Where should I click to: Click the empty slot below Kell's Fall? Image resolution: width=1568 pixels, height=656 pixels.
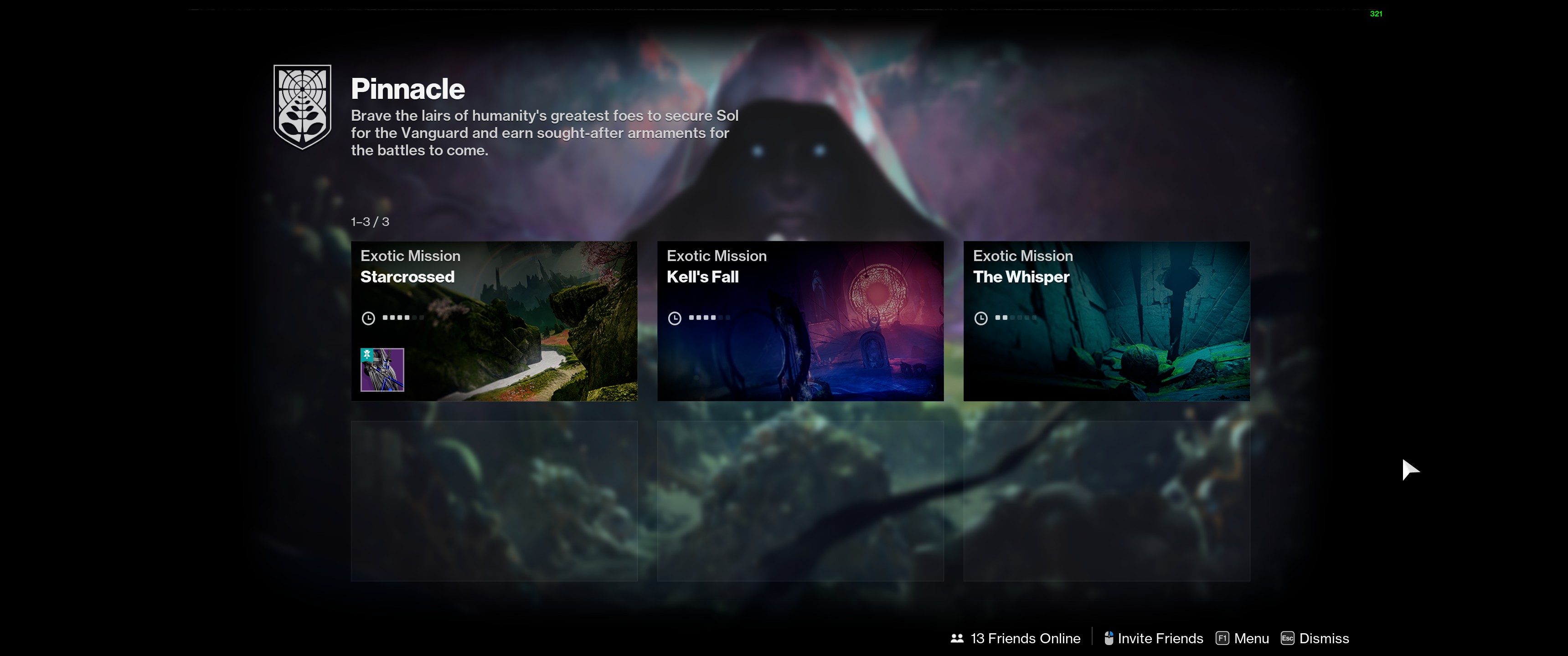coord(800,501)
